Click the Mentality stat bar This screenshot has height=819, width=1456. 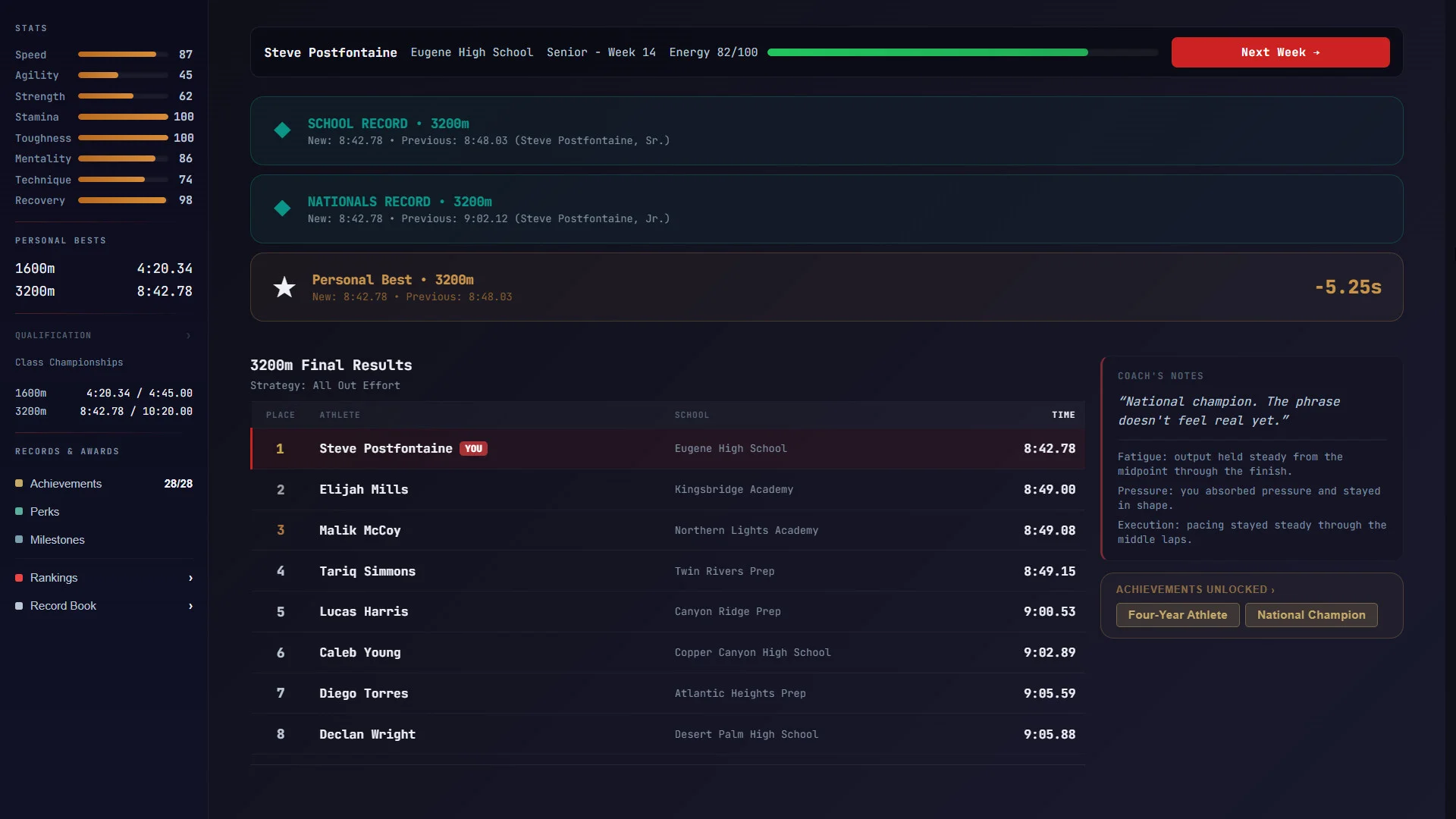[x=123, y=158]
